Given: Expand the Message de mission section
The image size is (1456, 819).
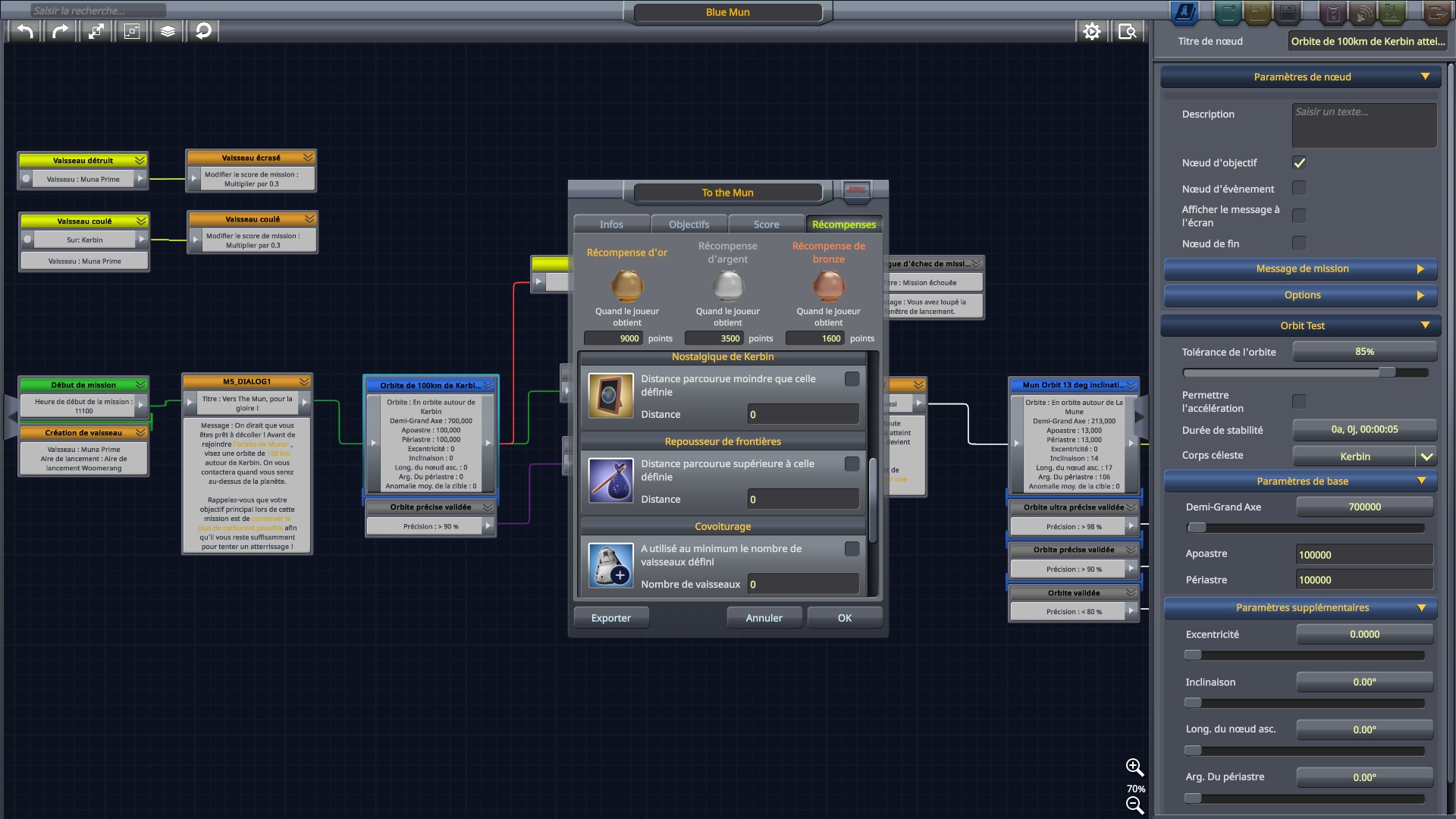Looking at the screenshot, I should tap(1301, 268).
